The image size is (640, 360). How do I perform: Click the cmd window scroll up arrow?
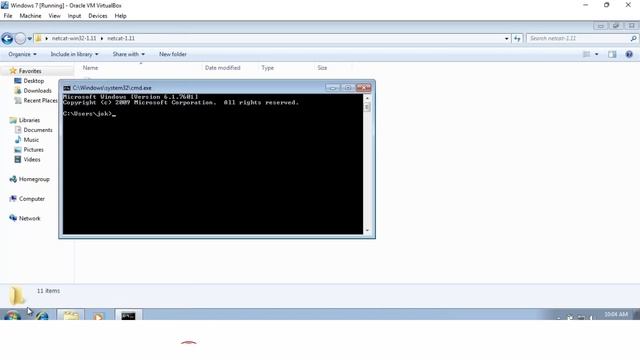click(x=367, y=98)
